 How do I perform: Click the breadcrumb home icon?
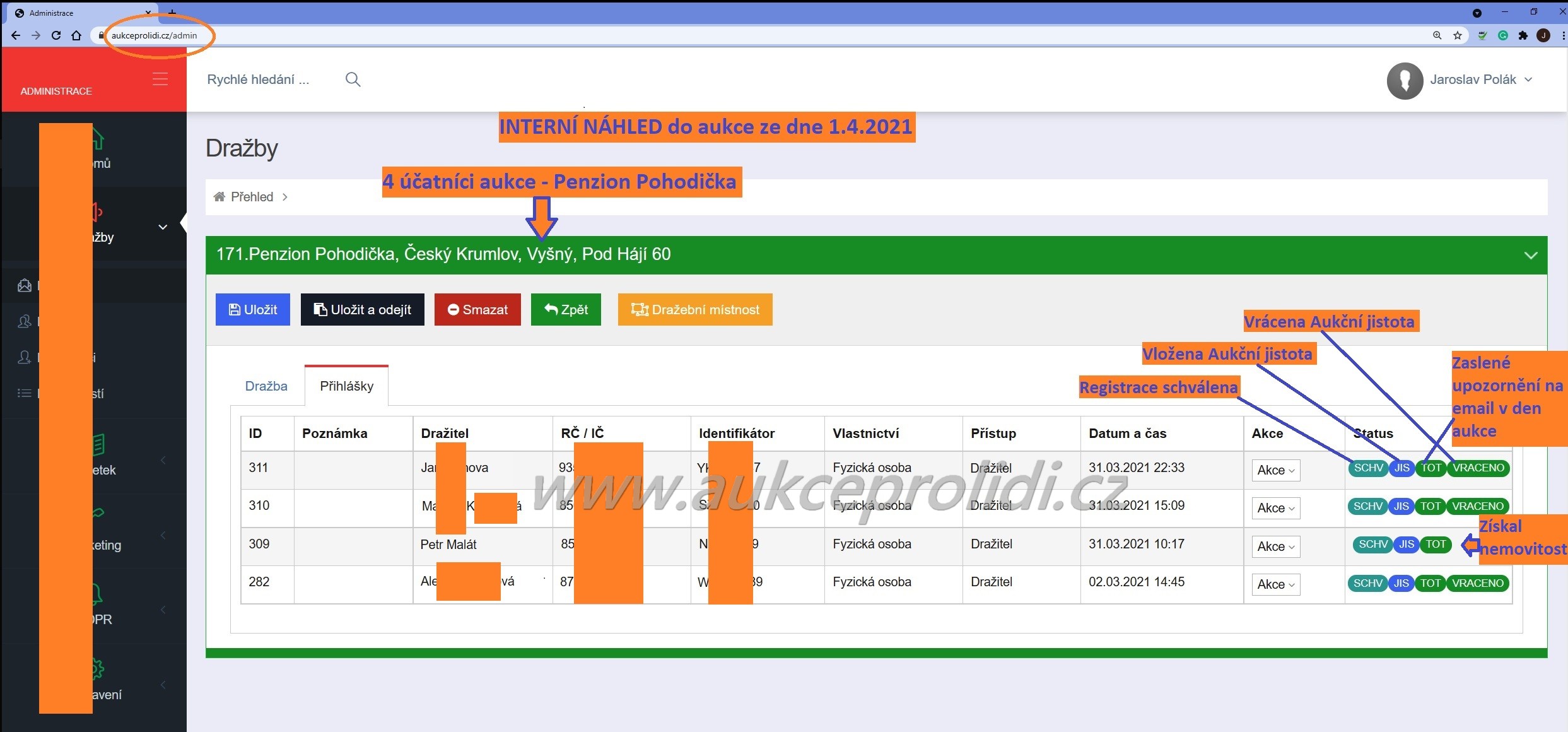point(219,197)
